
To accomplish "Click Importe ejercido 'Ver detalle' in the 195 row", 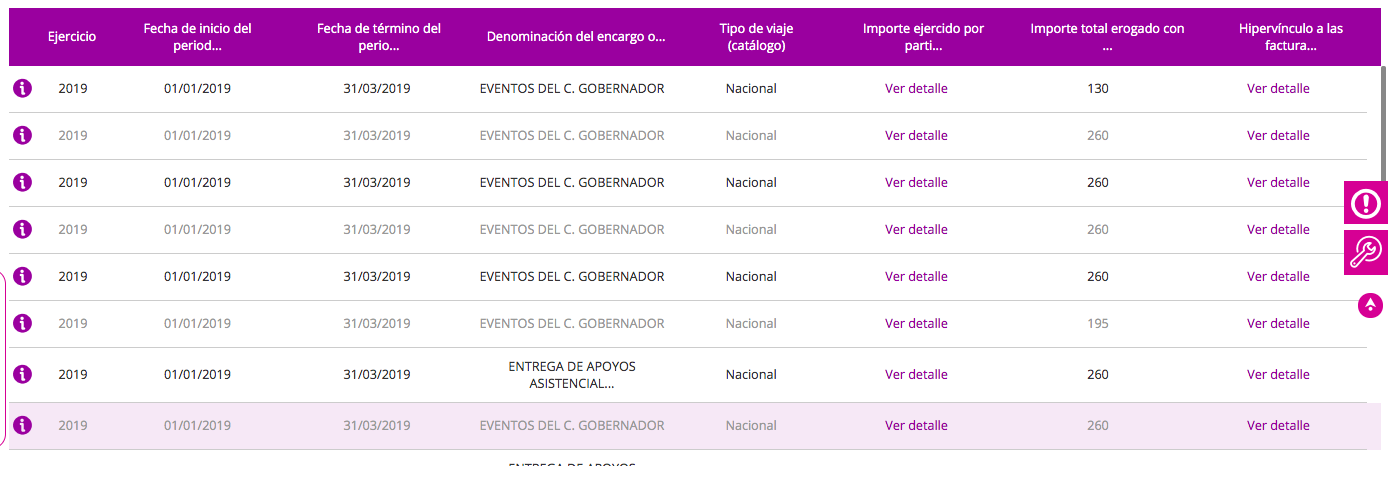I will tap(916, 323).
